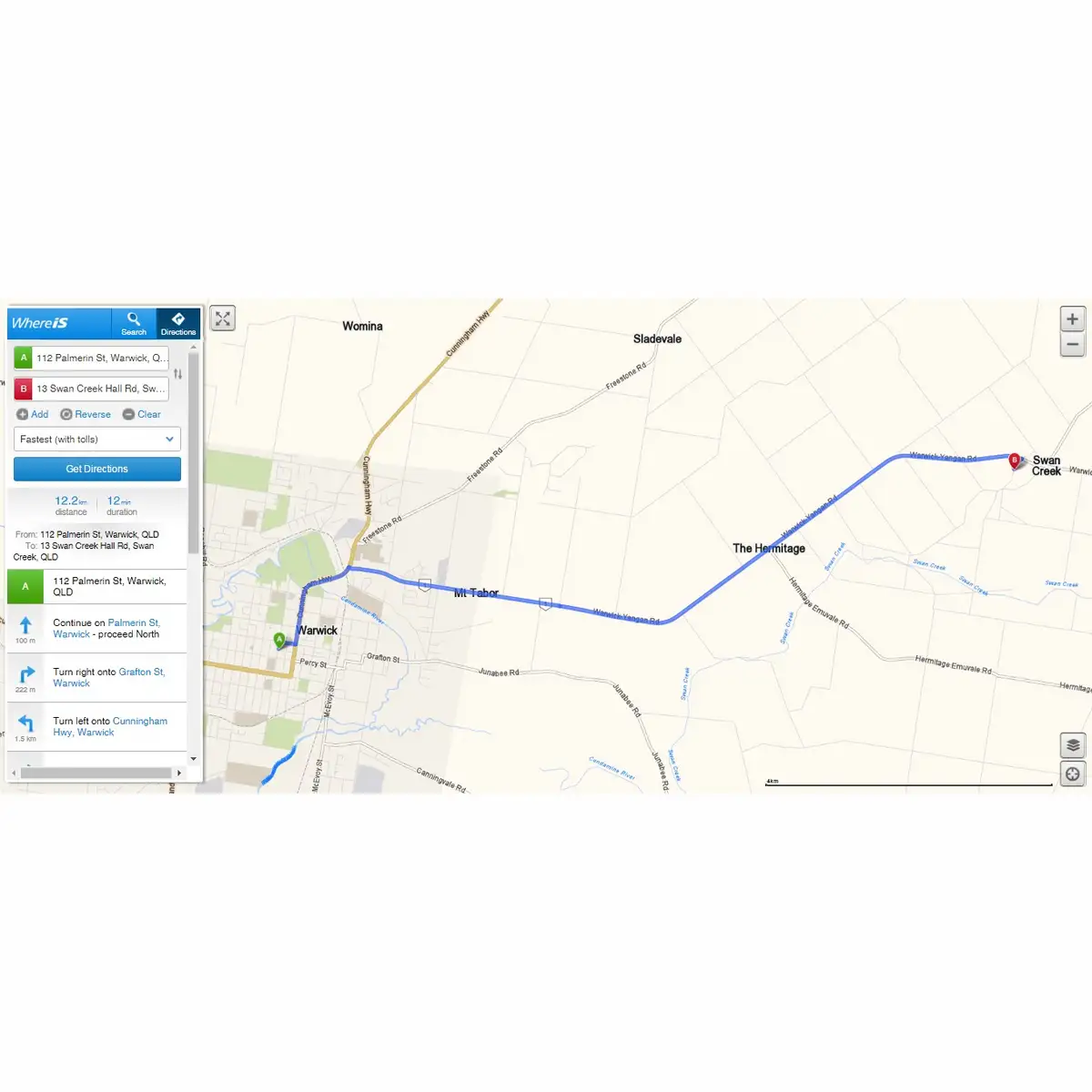This screenshot has height=1092, width=1092.
Task: Open the map layers icon
Action: tap(1073, 745)
